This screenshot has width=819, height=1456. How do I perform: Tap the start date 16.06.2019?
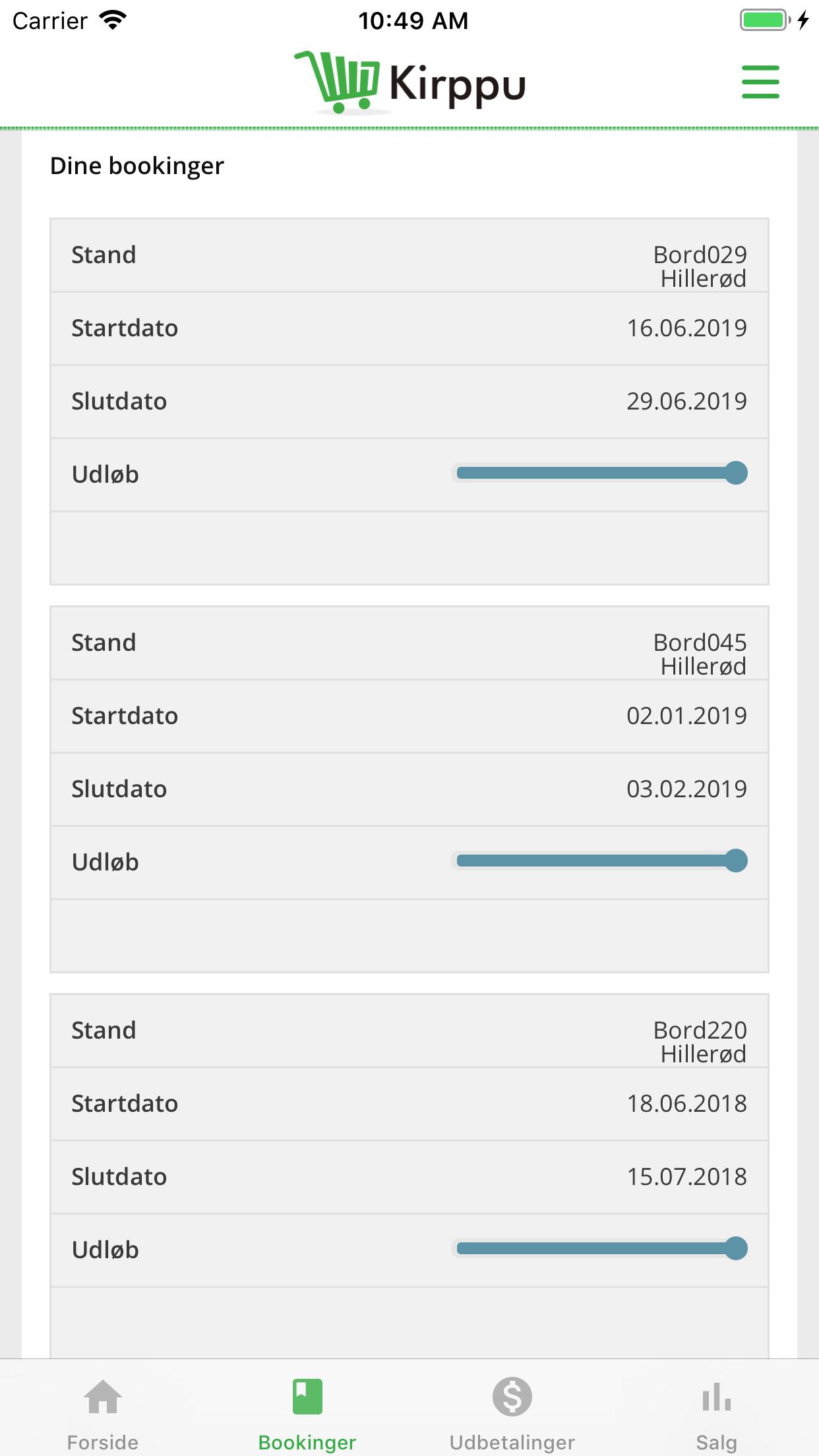(x=686, y=328)
